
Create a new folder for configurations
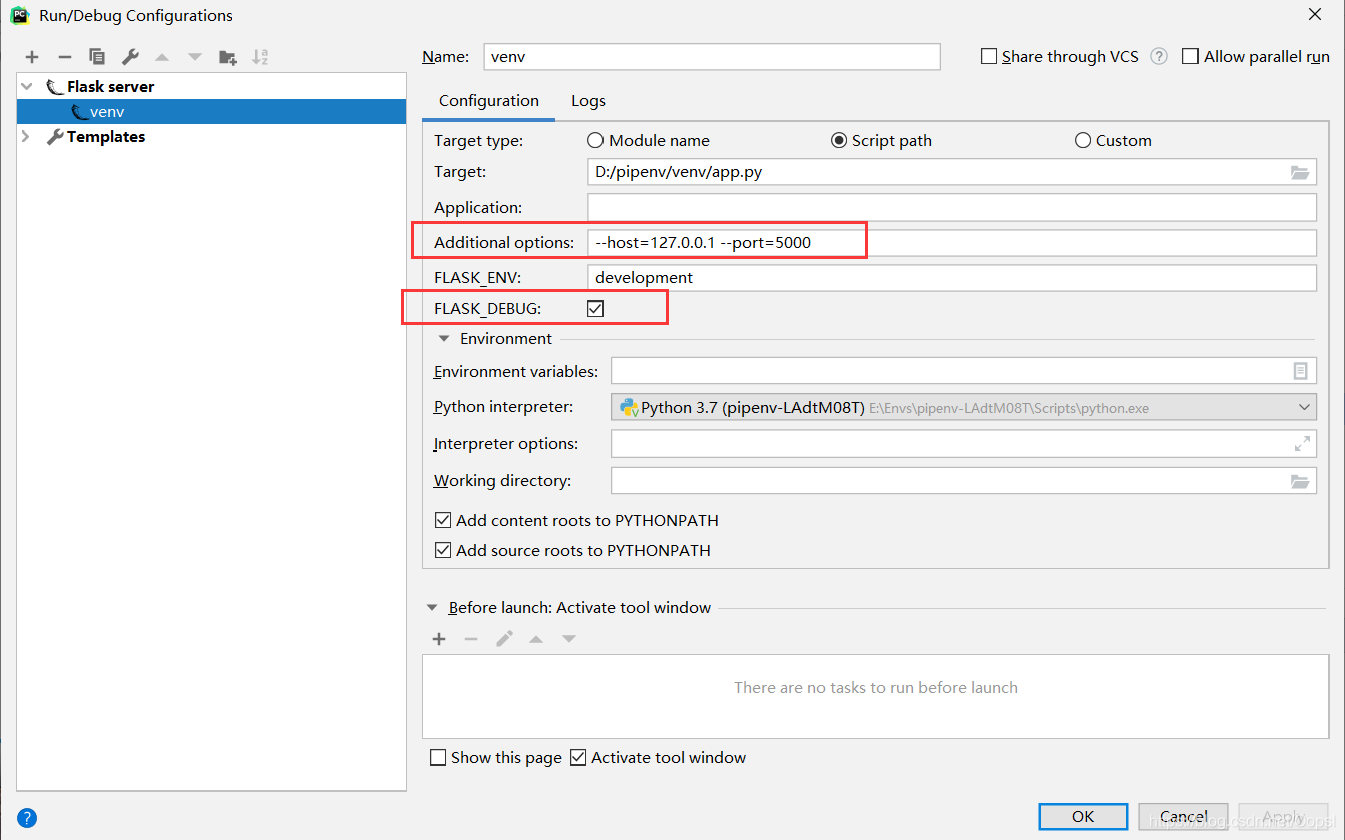point(228,57)
